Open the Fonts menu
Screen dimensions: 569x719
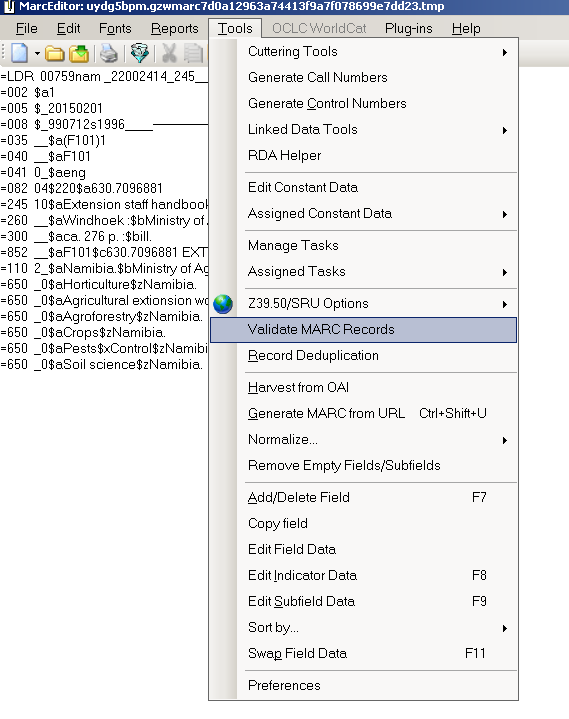coord(115,28)
